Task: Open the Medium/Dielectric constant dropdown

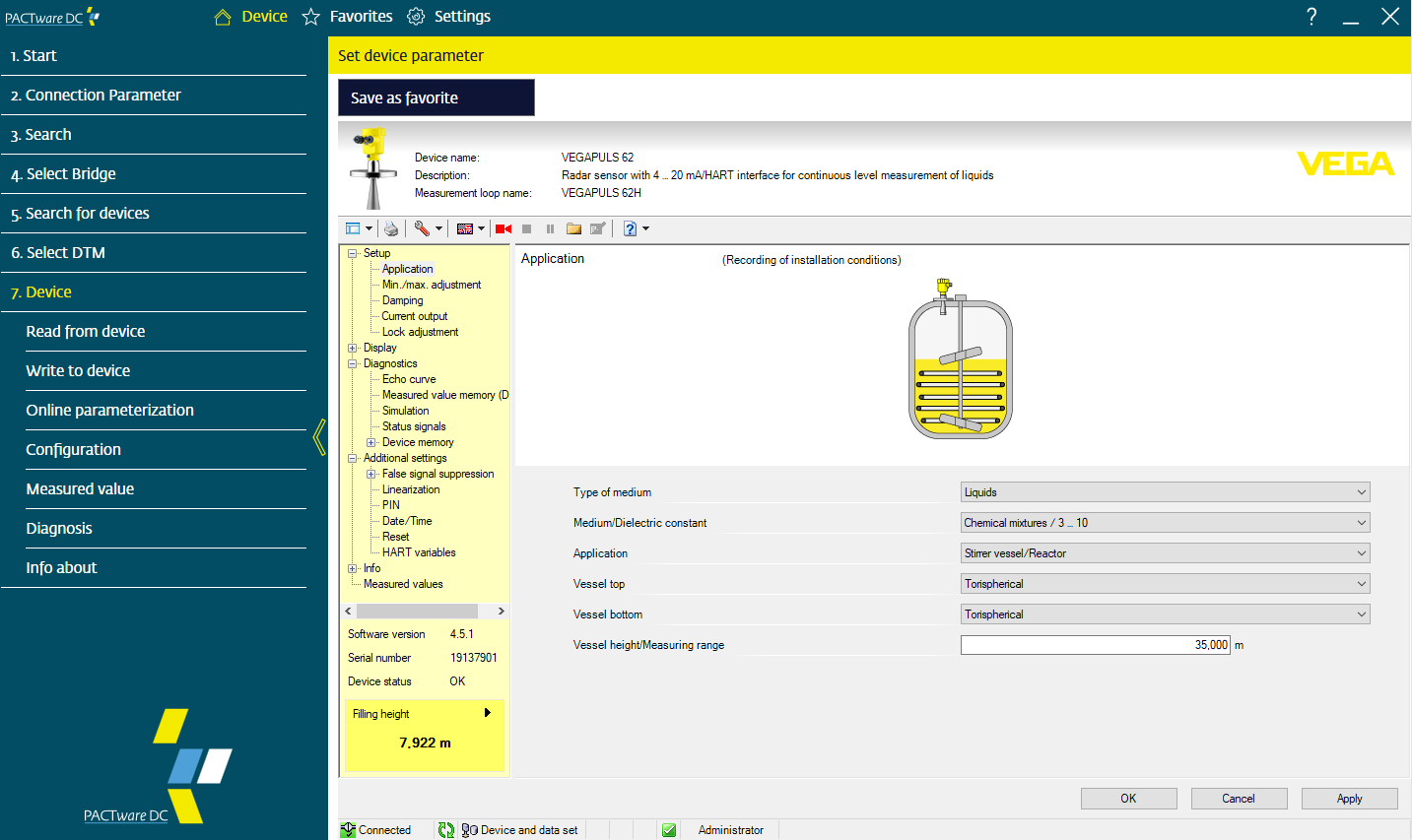Action: click(x=1165, y=523)
